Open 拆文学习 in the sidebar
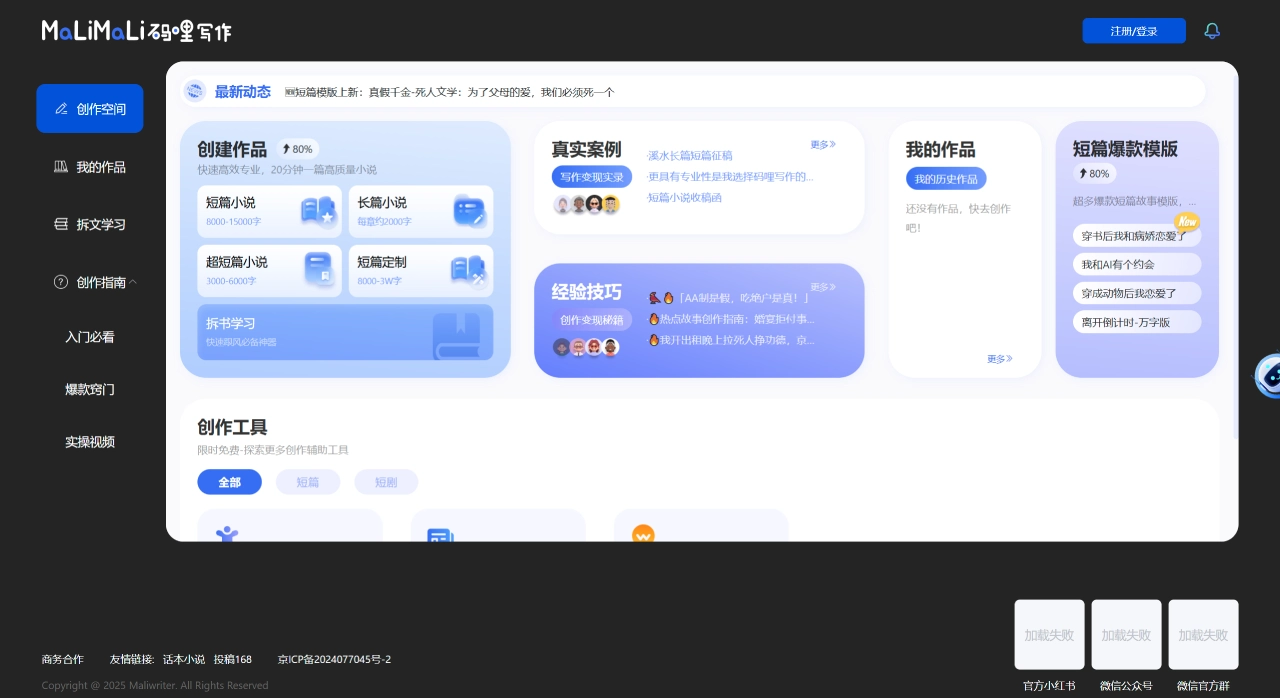Screen dimensions: 1280x698 90,224
